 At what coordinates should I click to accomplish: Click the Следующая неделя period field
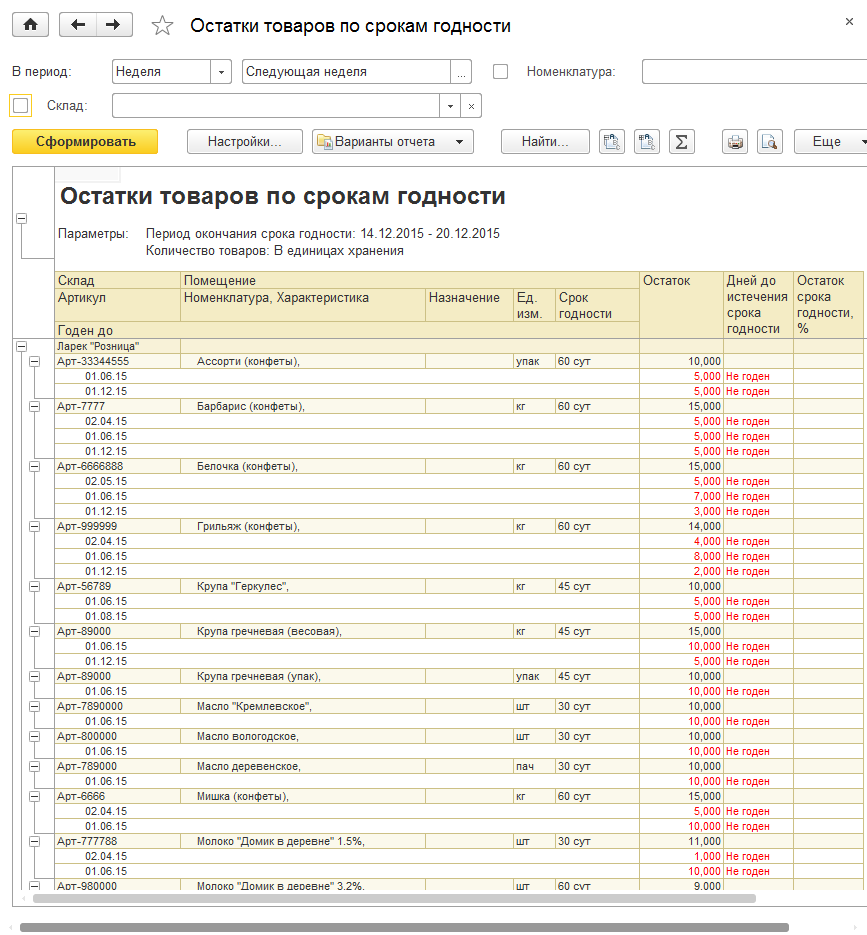point(346,72)
